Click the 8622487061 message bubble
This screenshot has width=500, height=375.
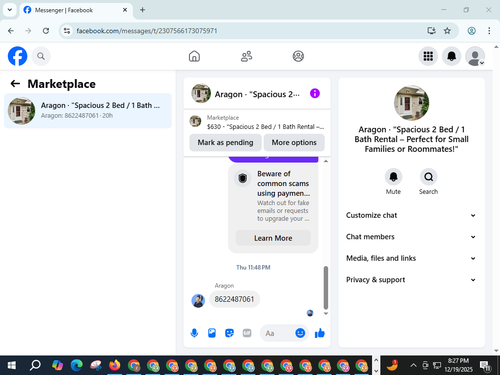pos(234,299)
